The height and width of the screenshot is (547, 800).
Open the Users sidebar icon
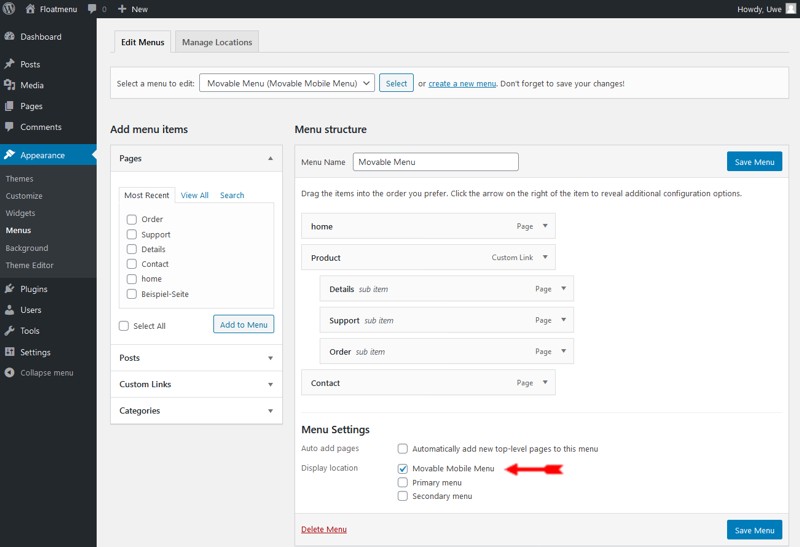click(9, 309)
